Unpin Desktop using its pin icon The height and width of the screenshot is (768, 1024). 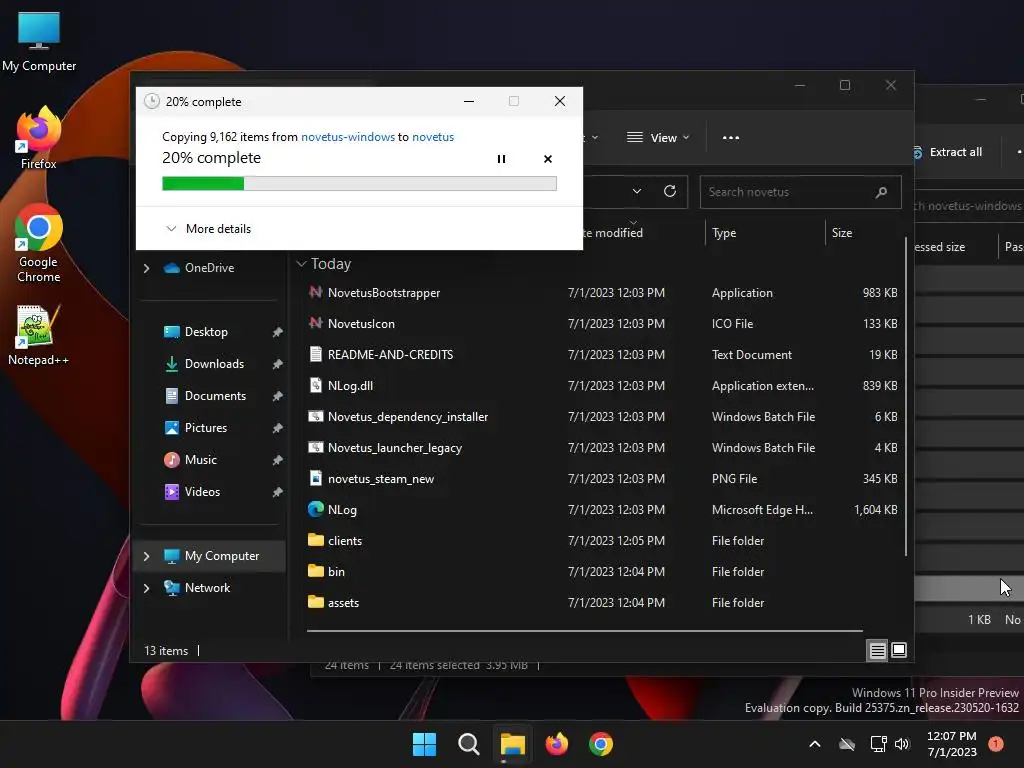click(278, 332)
